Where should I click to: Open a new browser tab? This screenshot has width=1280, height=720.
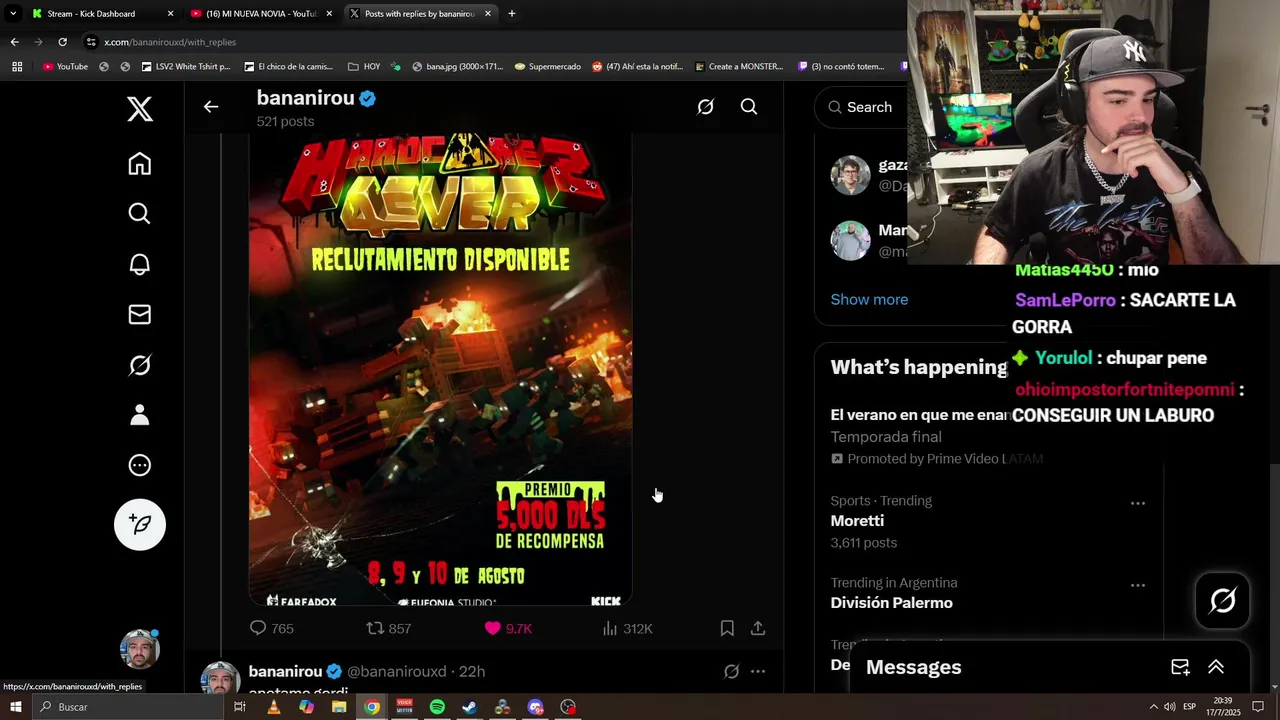[x=512, y=14]
